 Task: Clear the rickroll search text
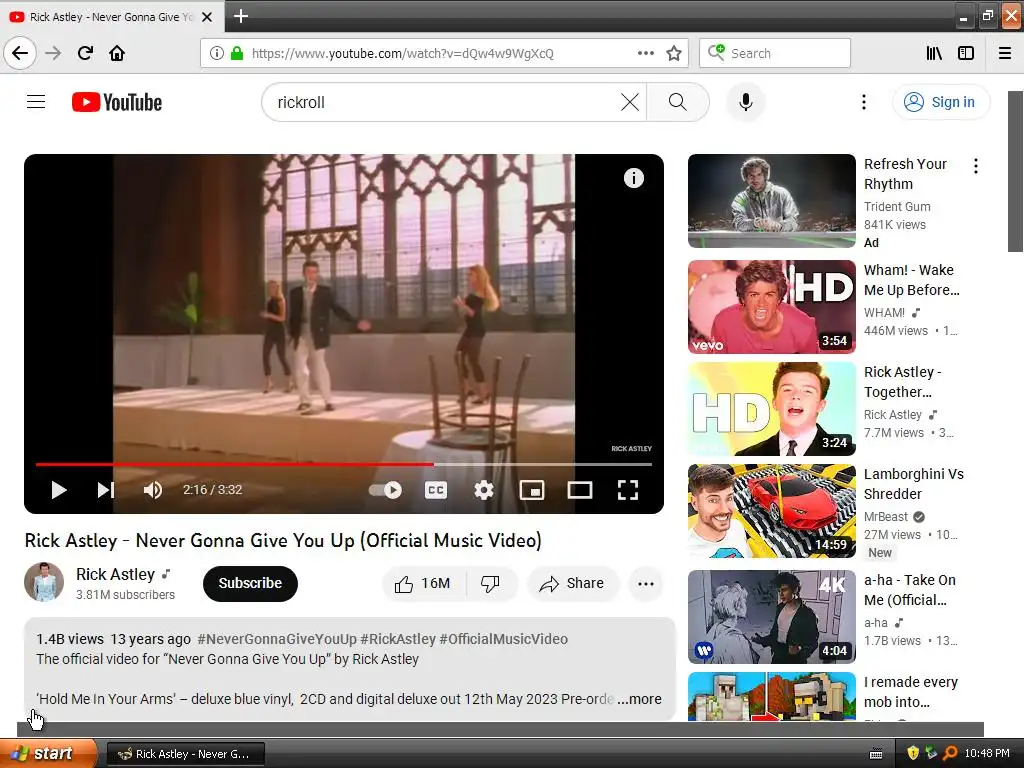[x=630, y=102]
